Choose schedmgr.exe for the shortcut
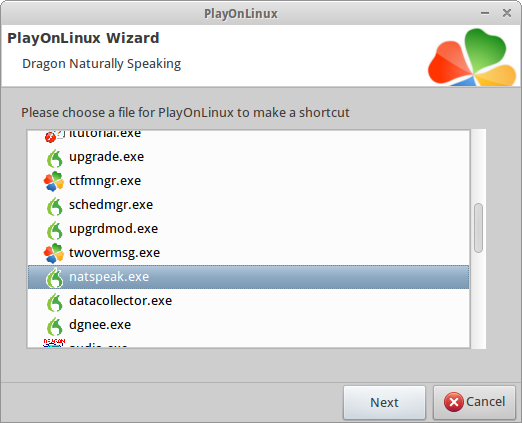522x423 pixels. [x=248, y=205]
